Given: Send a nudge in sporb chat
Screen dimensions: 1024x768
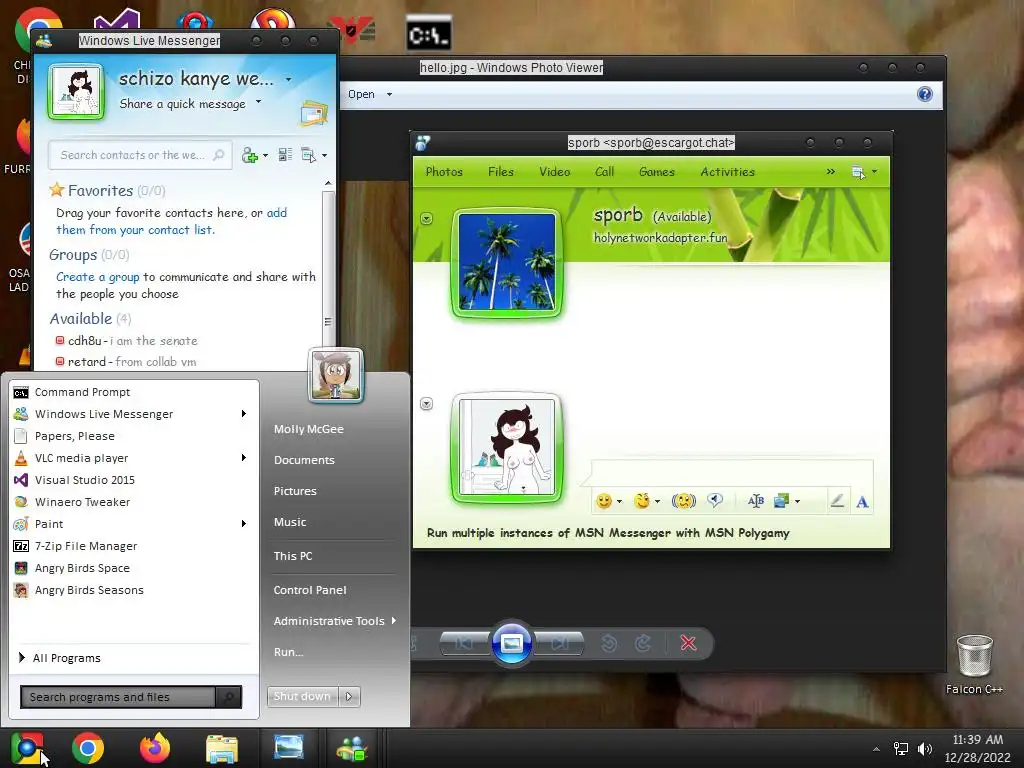Looking at the screenshot, I should pos(684,501).
